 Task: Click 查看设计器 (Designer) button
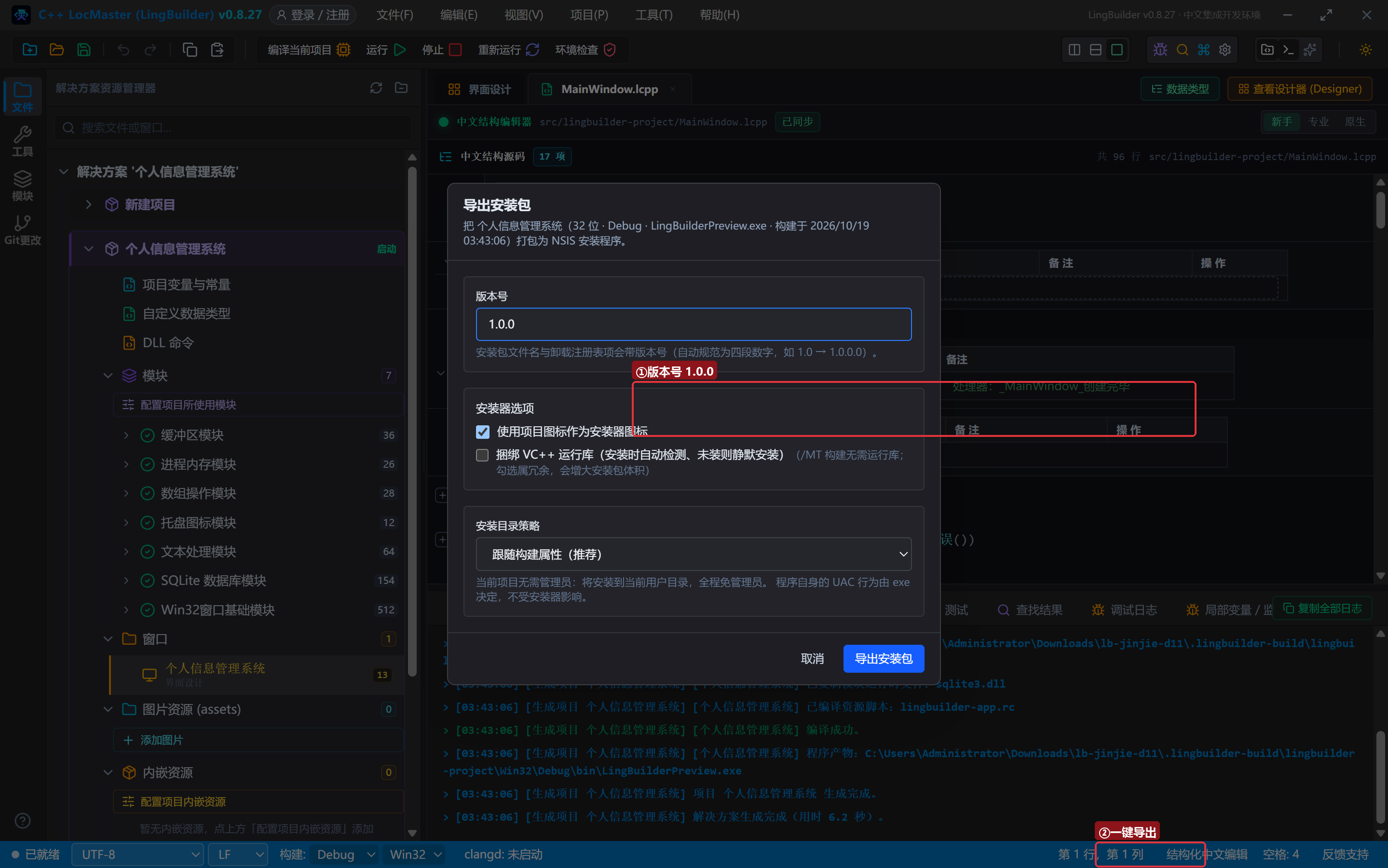click(x=1300, y=89)
